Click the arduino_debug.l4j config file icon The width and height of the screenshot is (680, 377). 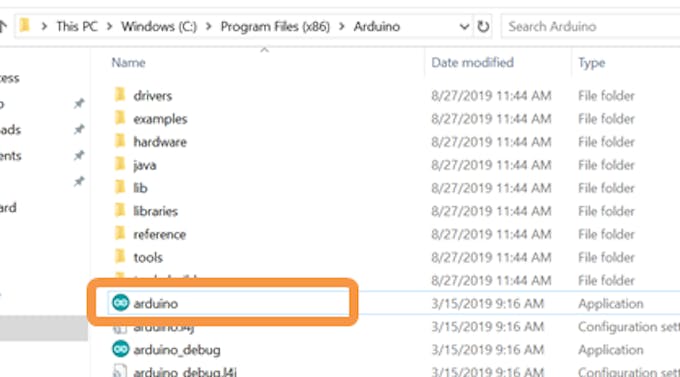click(x=120, y=371)
